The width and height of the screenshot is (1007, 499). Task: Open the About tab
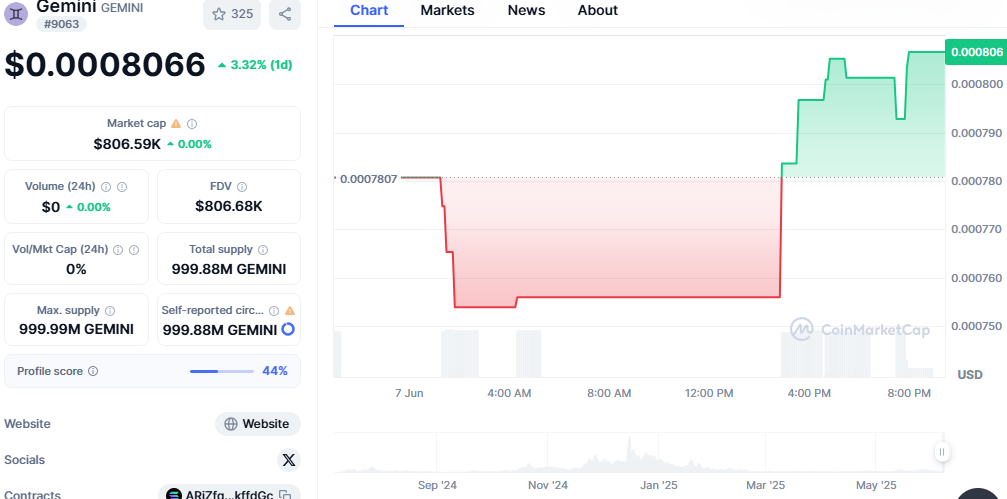(x=597, y=10)
